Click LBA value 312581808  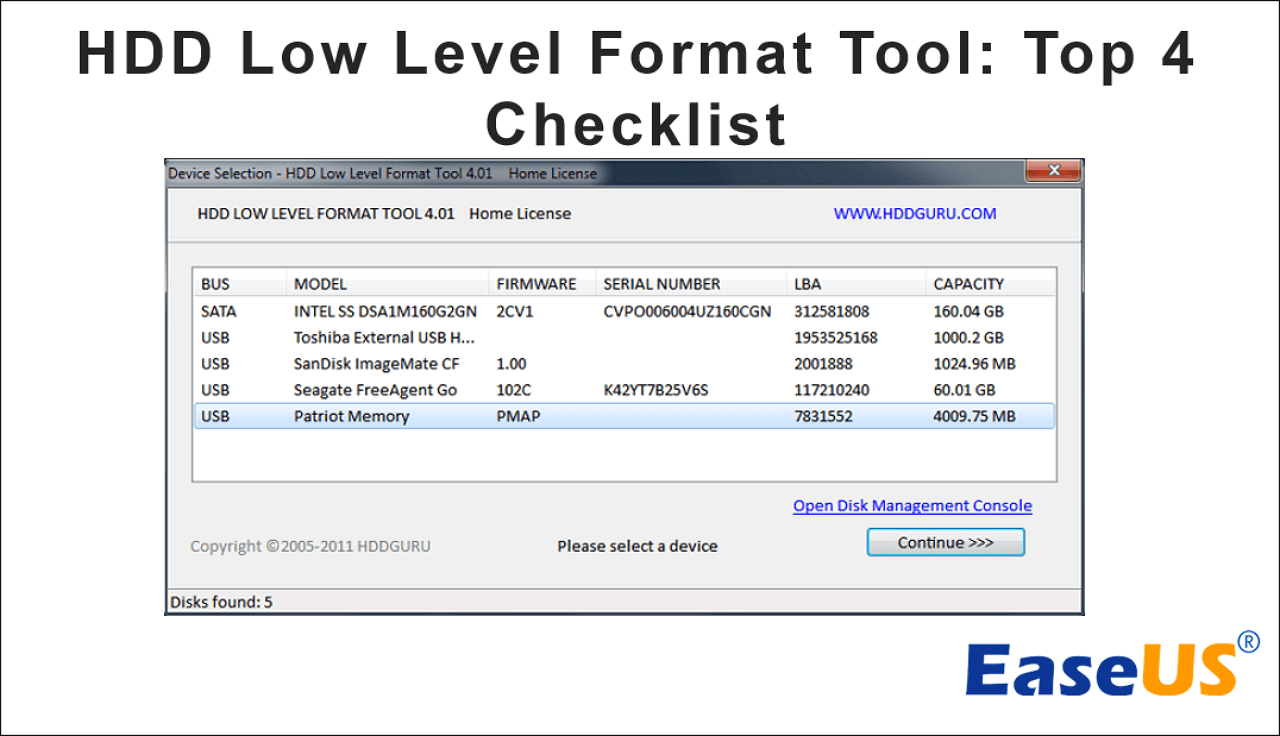831,311
